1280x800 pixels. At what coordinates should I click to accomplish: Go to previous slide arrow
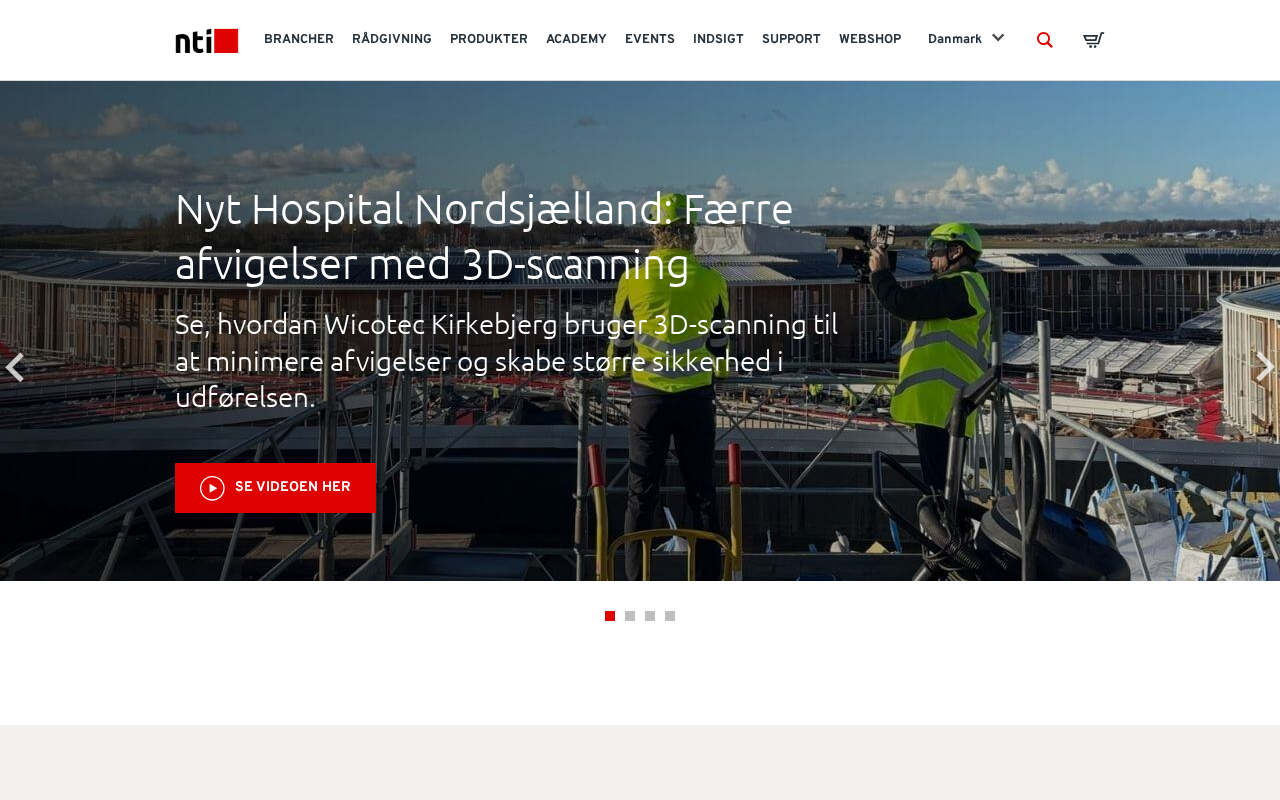(x=14, y=367)
